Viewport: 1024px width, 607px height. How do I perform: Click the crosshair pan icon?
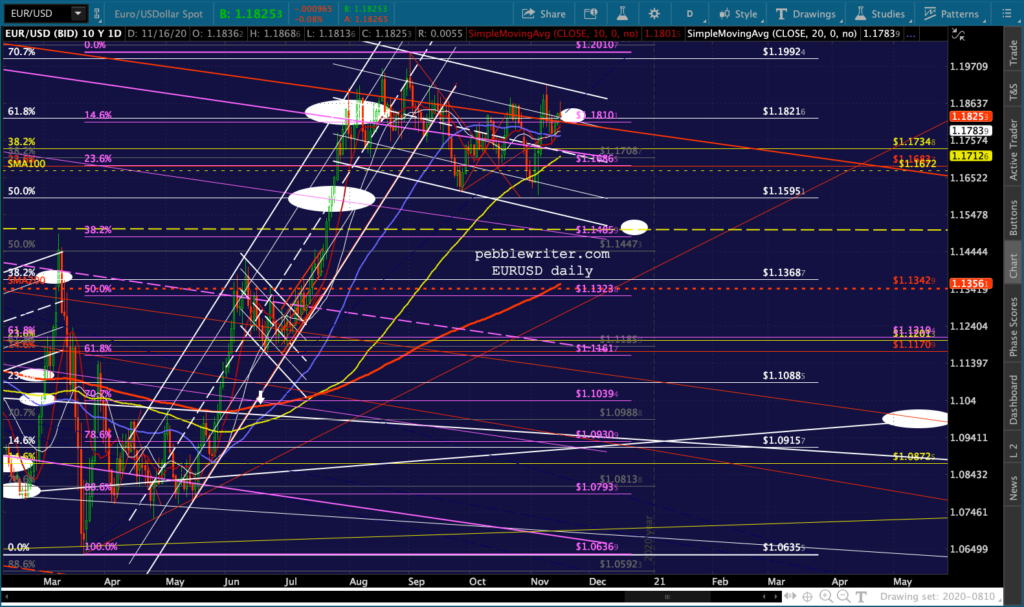(x=808, y=597)
